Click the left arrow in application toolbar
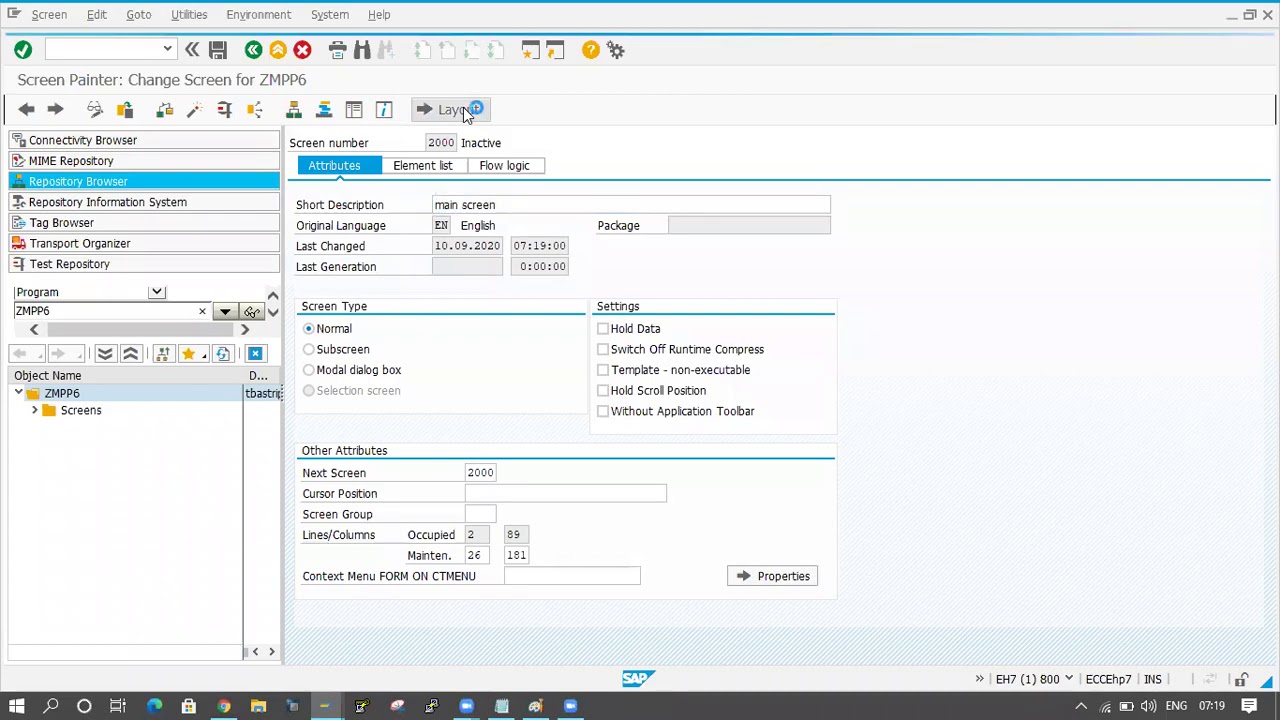 click(26, 109)
